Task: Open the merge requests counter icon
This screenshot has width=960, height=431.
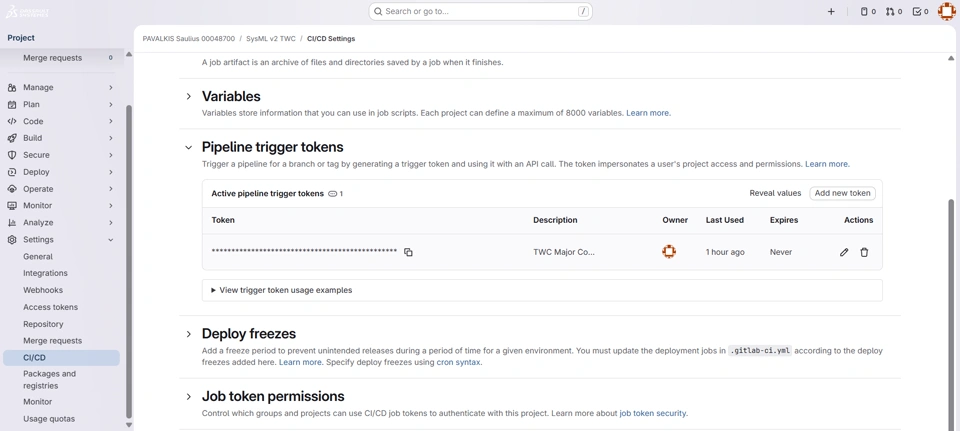Action: point(893,12)
